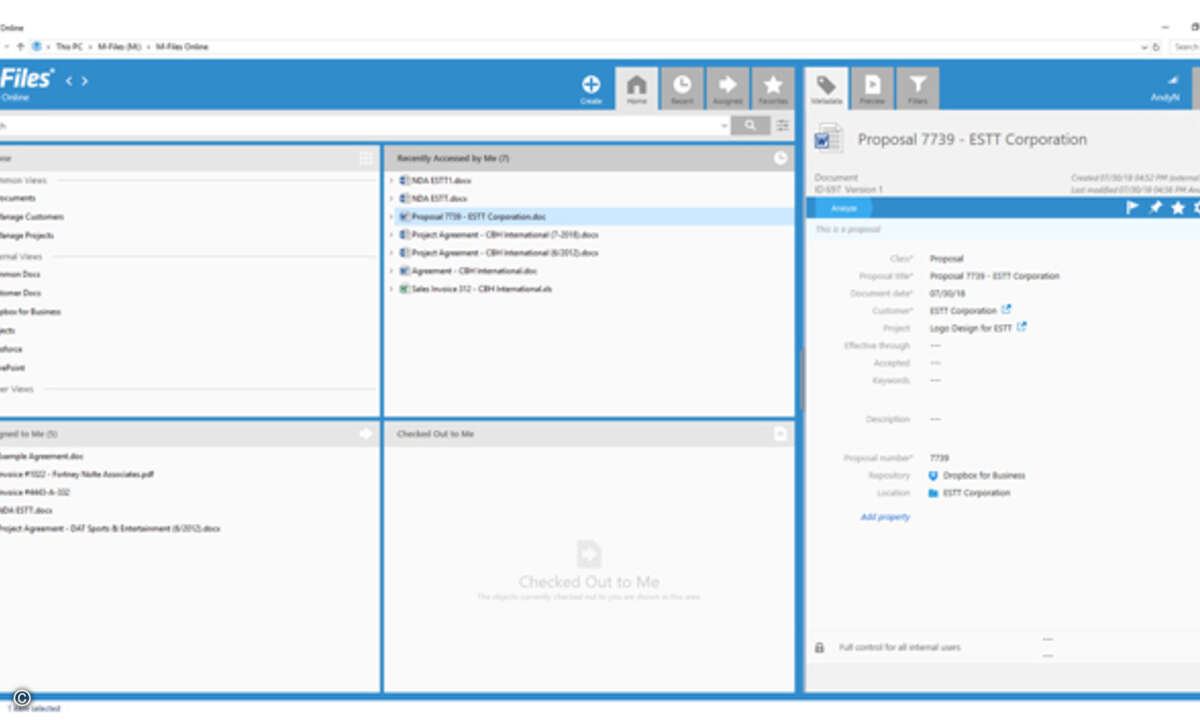The image size is (1200, 720).
Task: Click This PC in the address breadcrumb
Action: pos(69,47)
